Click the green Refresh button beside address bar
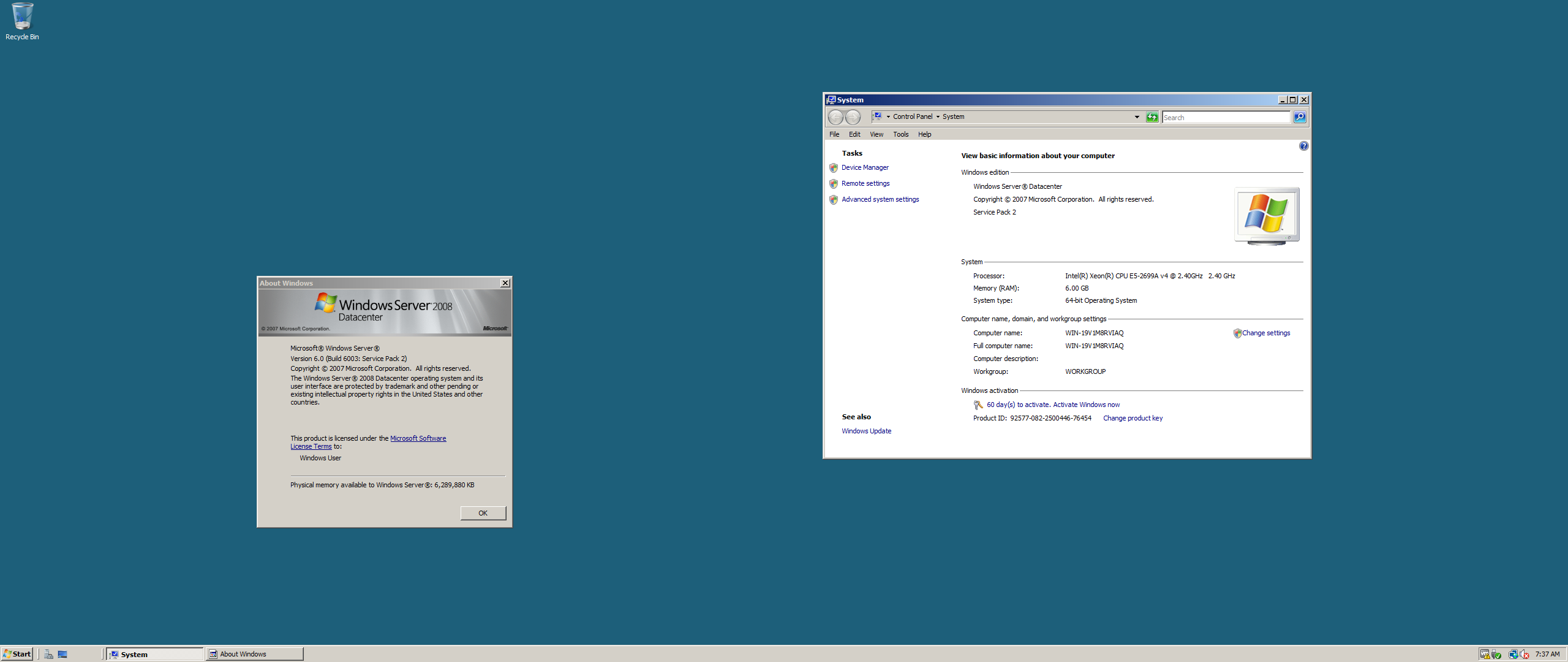 pyautogui.click(x=1152, y=117)
